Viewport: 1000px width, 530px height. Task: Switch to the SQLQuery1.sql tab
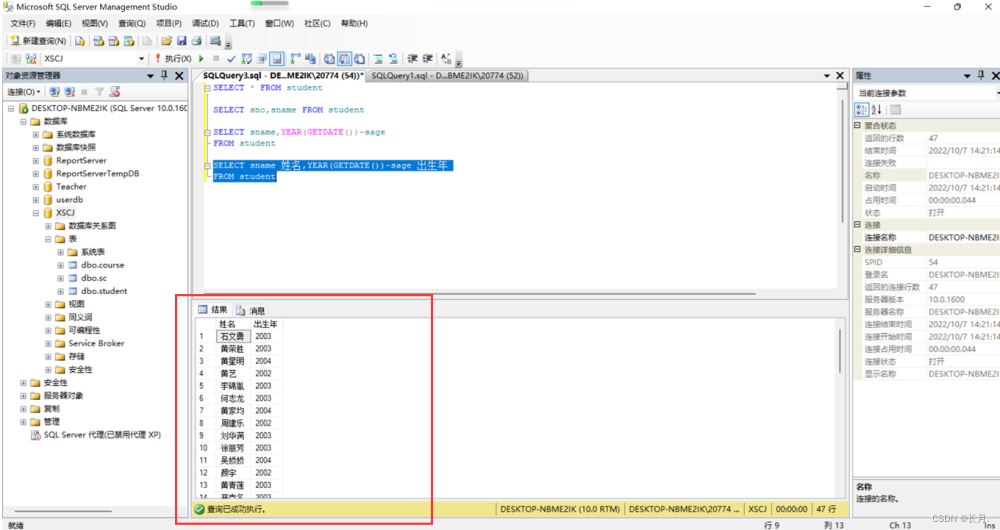446,76
